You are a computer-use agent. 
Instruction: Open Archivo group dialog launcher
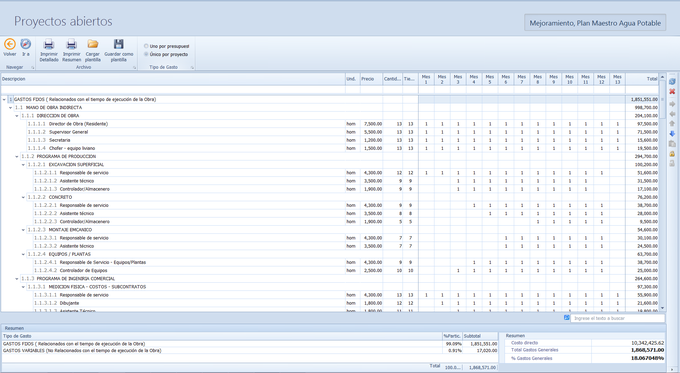click(x=134, y=68)
